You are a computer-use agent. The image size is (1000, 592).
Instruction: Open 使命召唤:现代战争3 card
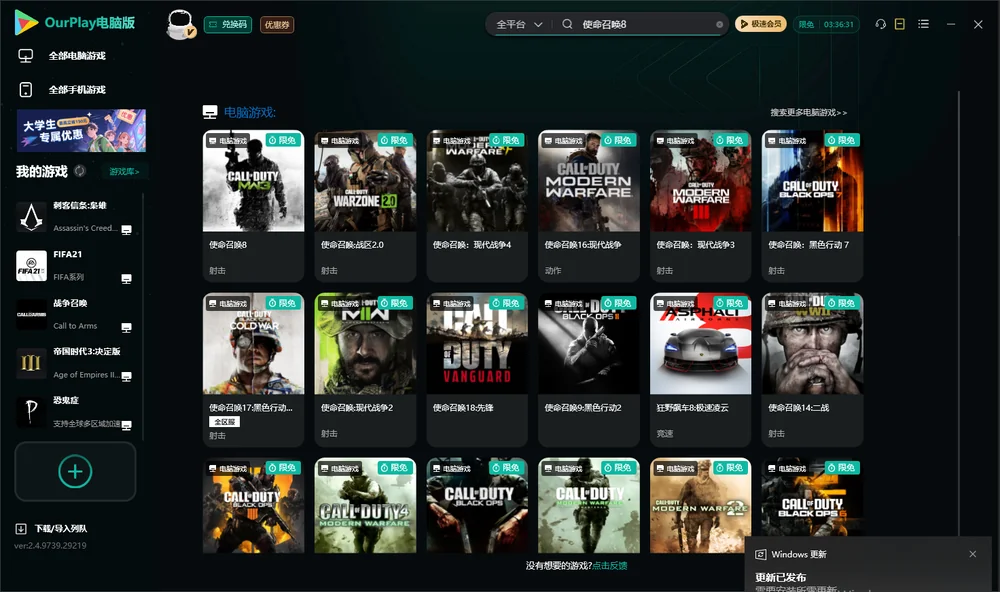click(x=700, y=206)
